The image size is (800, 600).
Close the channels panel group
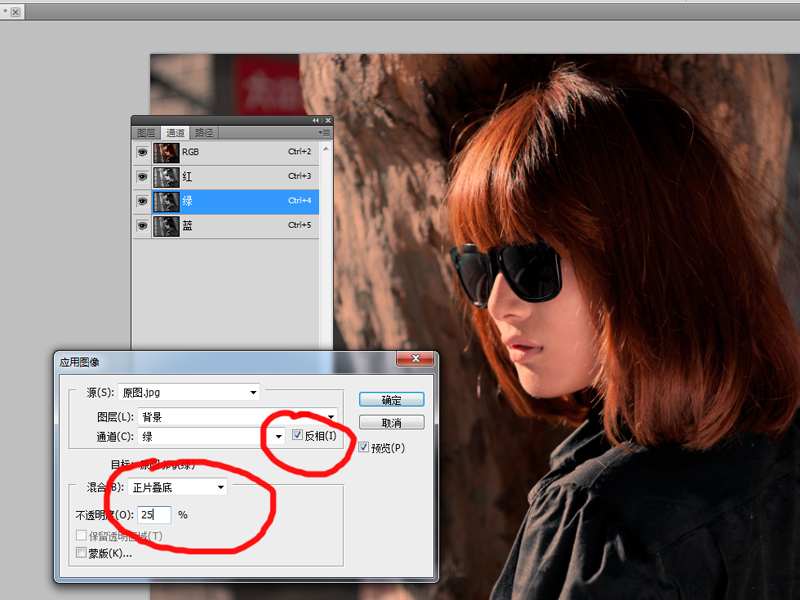[327, 121]
